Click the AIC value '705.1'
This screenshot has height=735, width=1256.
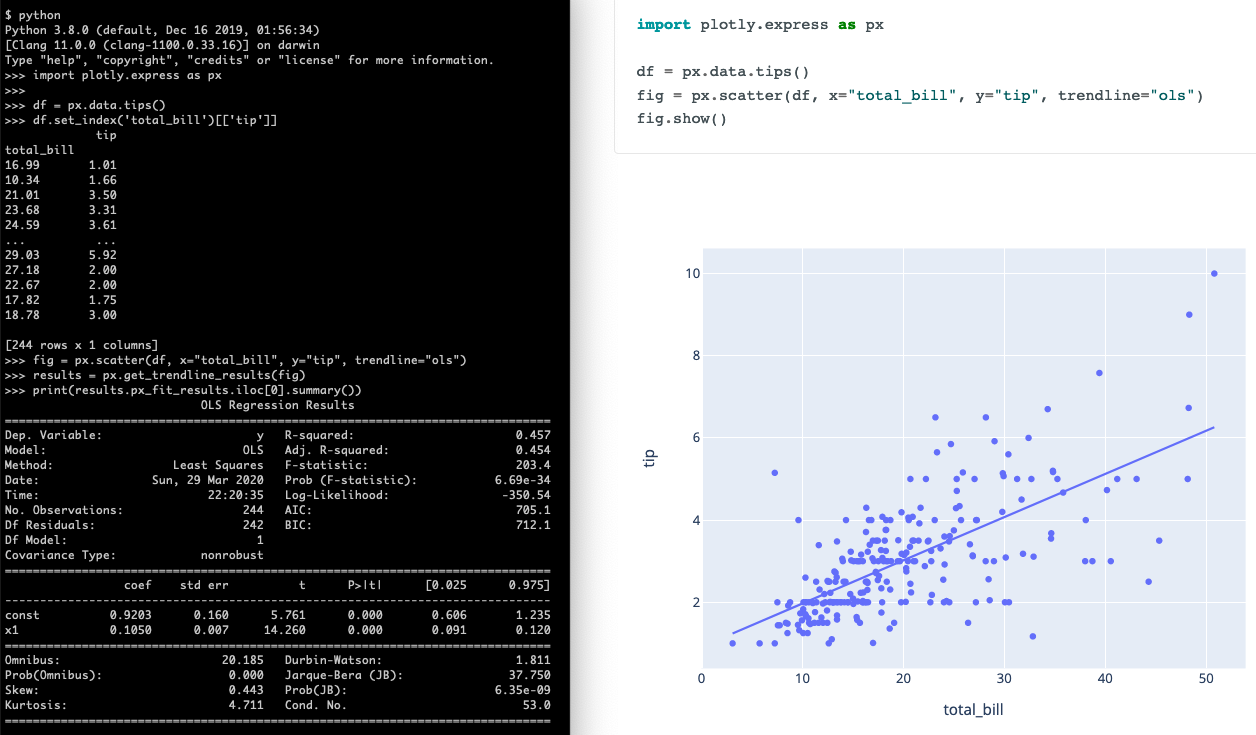click(532, 510)
